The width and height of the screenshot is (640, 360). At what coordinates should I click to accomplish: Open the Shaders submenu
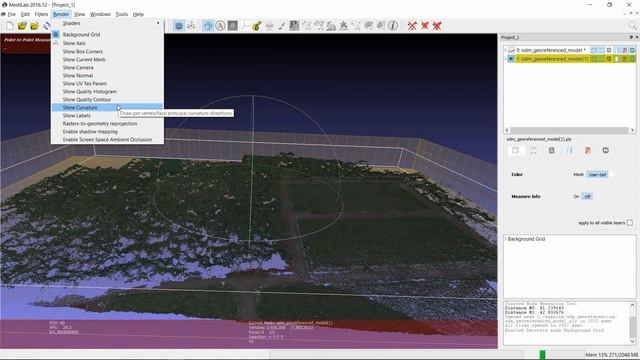(107, 23)
